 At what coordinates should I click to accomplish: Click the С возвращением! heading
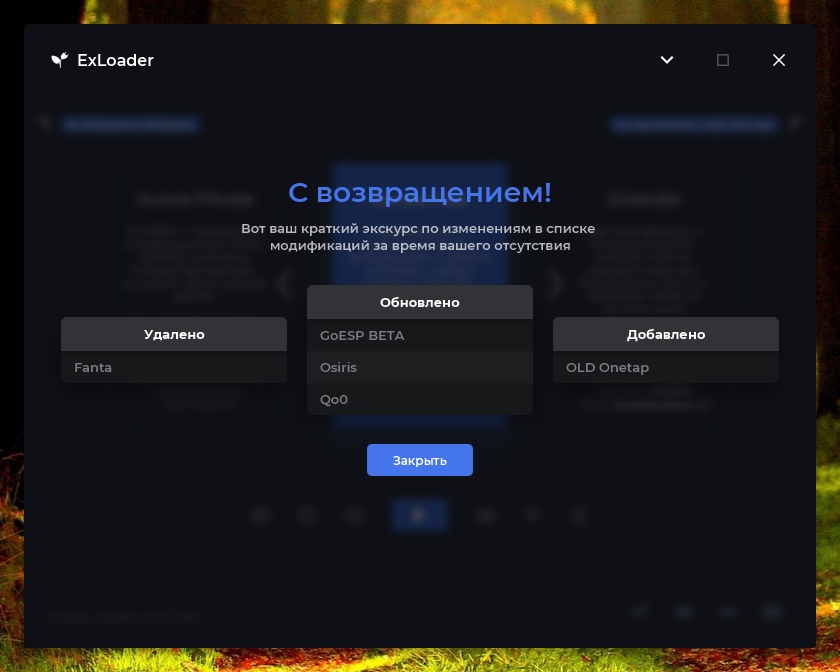tap(419, 192)
